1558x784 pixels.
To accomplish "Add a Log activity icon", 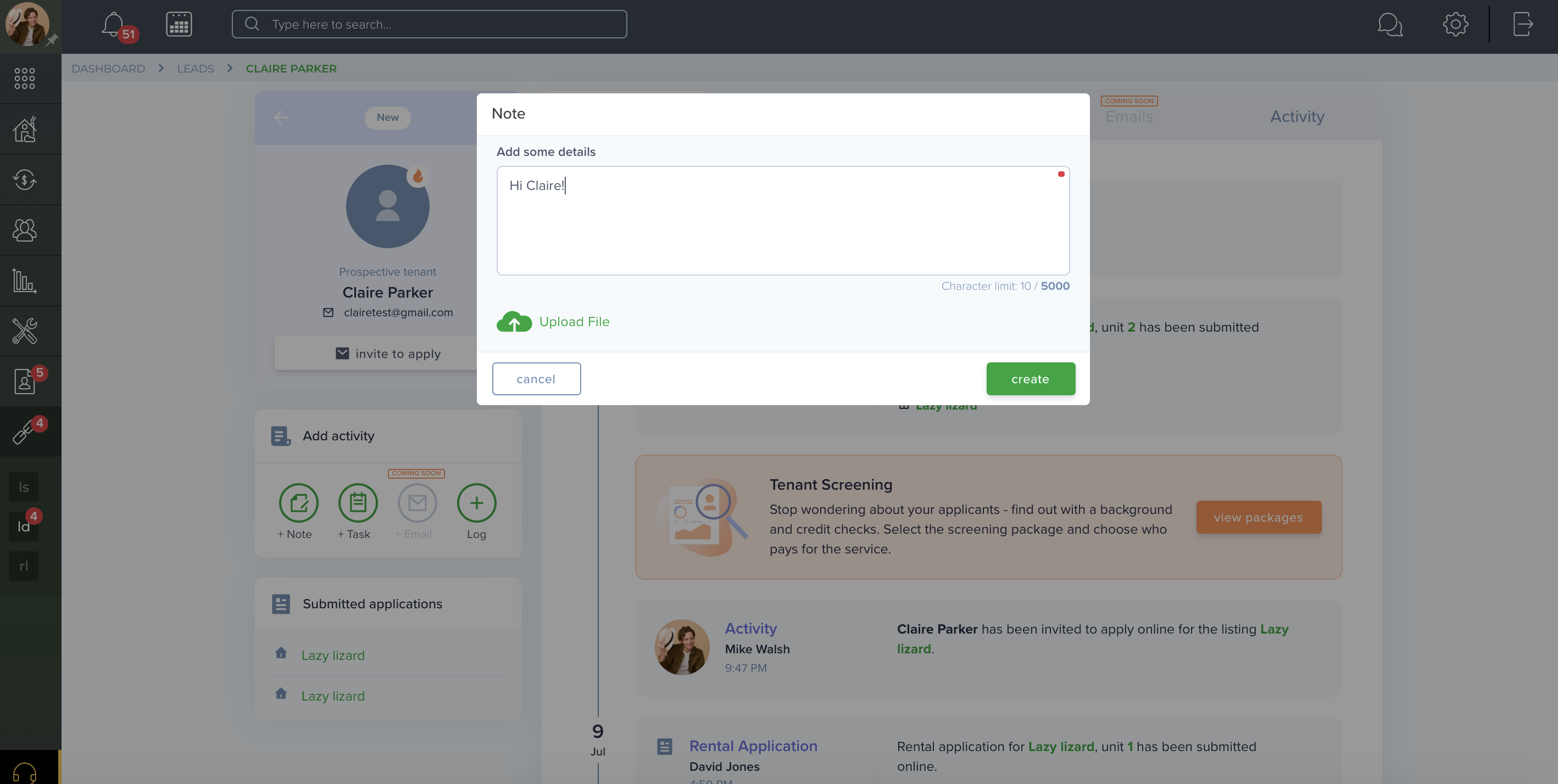I will pos(476,503).
